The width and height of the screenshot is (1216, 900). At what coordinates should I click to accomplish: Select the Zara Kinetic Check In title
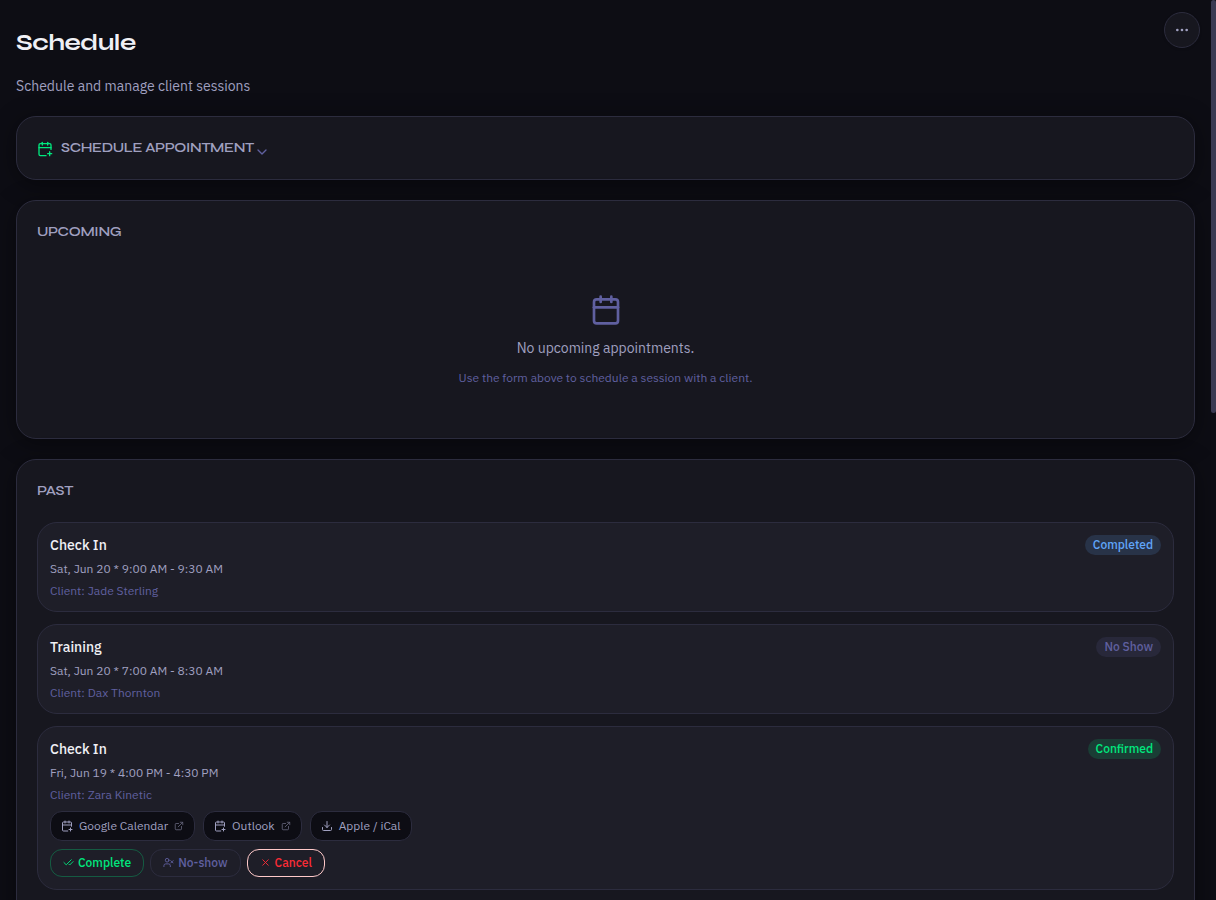(x=78, y=749)
